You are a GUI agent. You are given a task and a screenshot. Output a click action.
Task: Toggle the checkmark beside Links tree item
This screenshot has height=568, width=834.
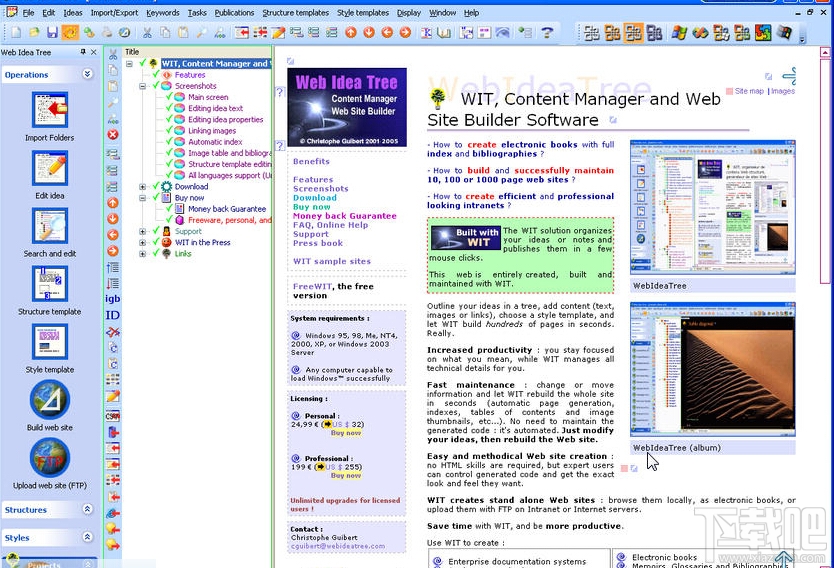pos(156,253)
